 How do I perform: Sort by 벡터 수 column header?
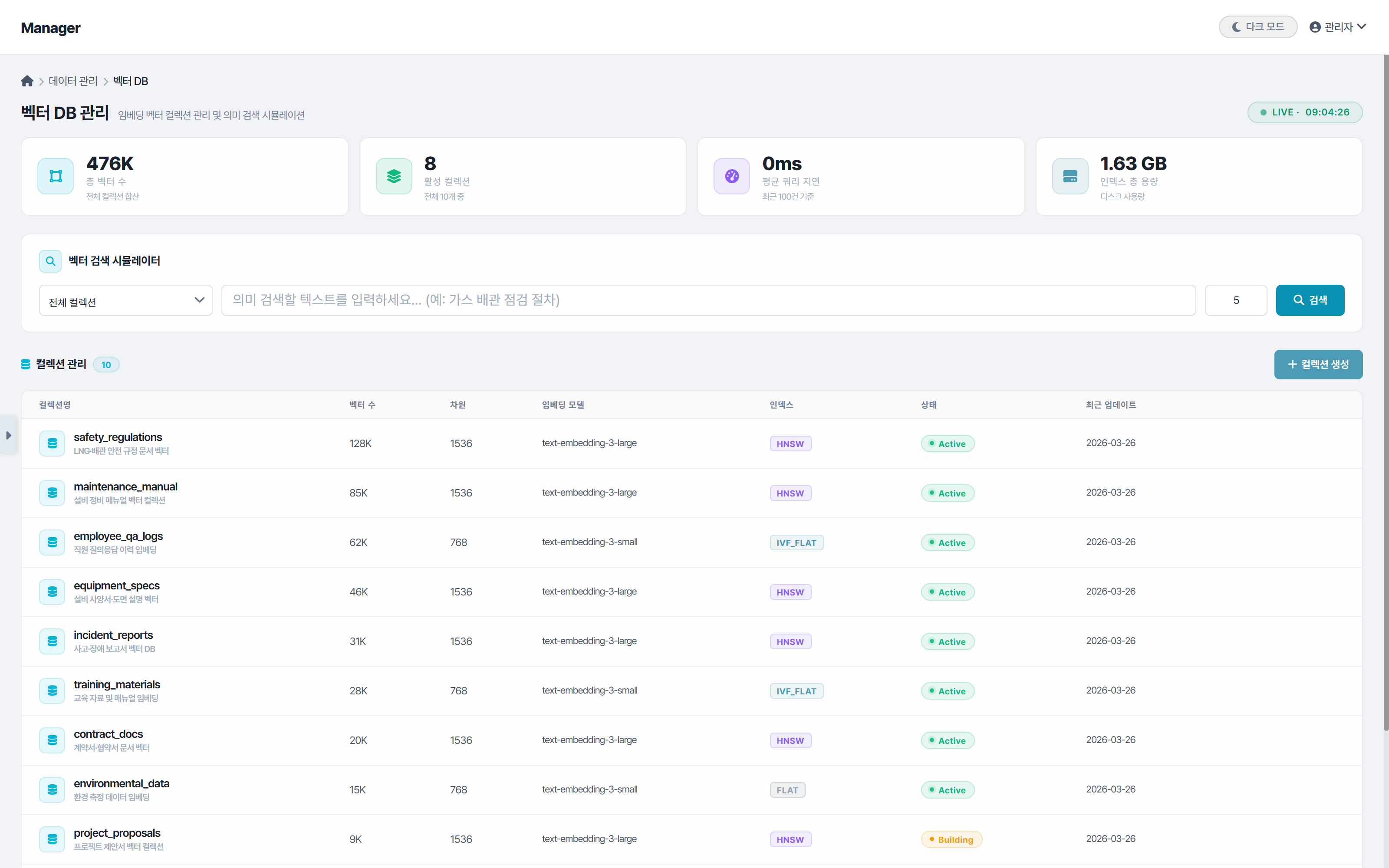click(362, 405)
